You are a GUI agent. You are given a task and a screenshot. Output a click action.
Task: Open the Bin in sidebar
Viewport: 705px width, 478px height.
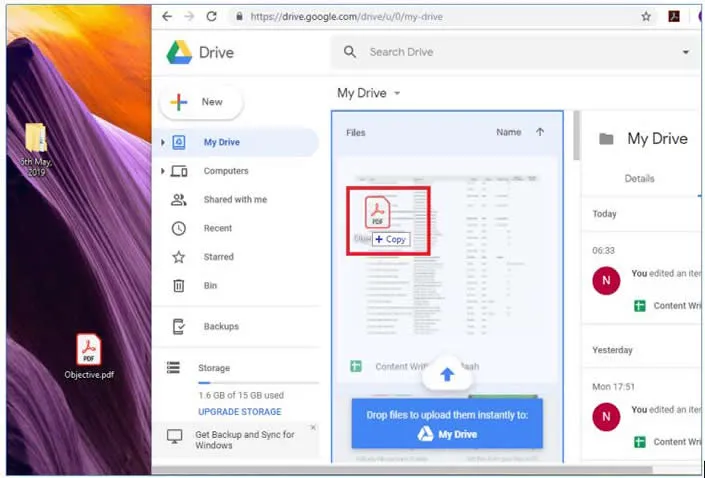pos(210,286)
